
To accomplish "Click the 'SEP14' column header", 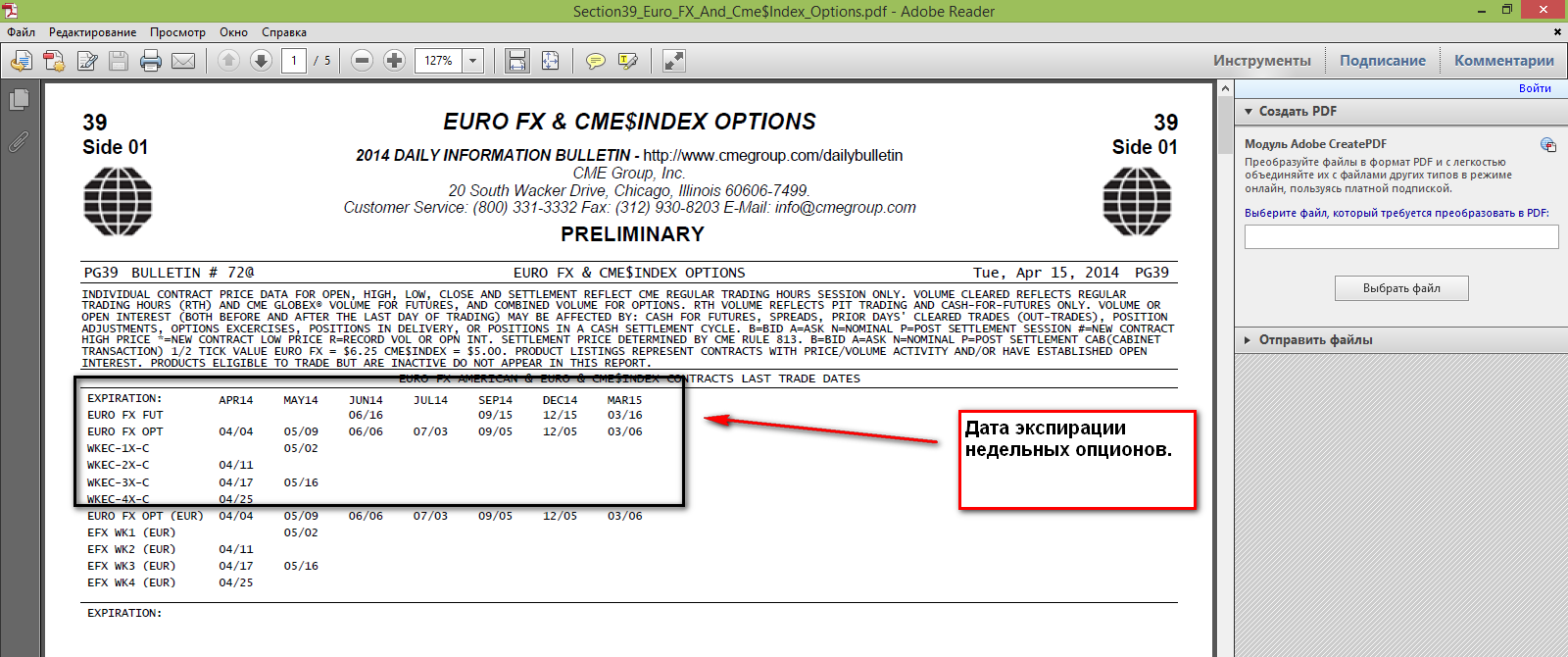I will [495, 400].
